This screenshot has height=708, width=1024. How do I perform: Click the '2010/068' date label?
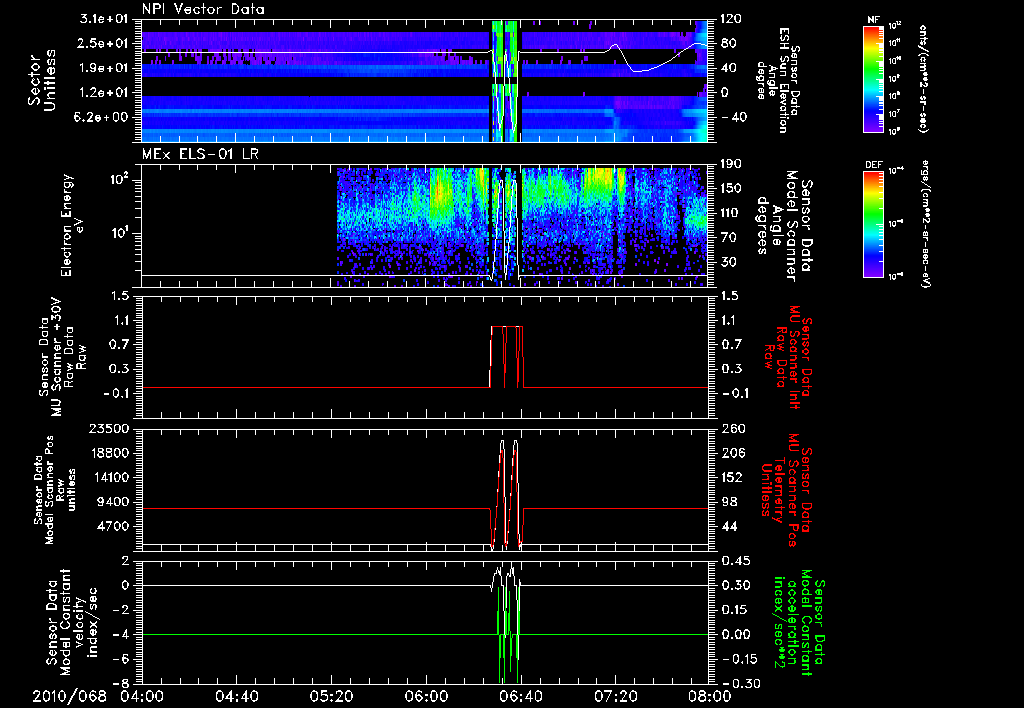69,696
